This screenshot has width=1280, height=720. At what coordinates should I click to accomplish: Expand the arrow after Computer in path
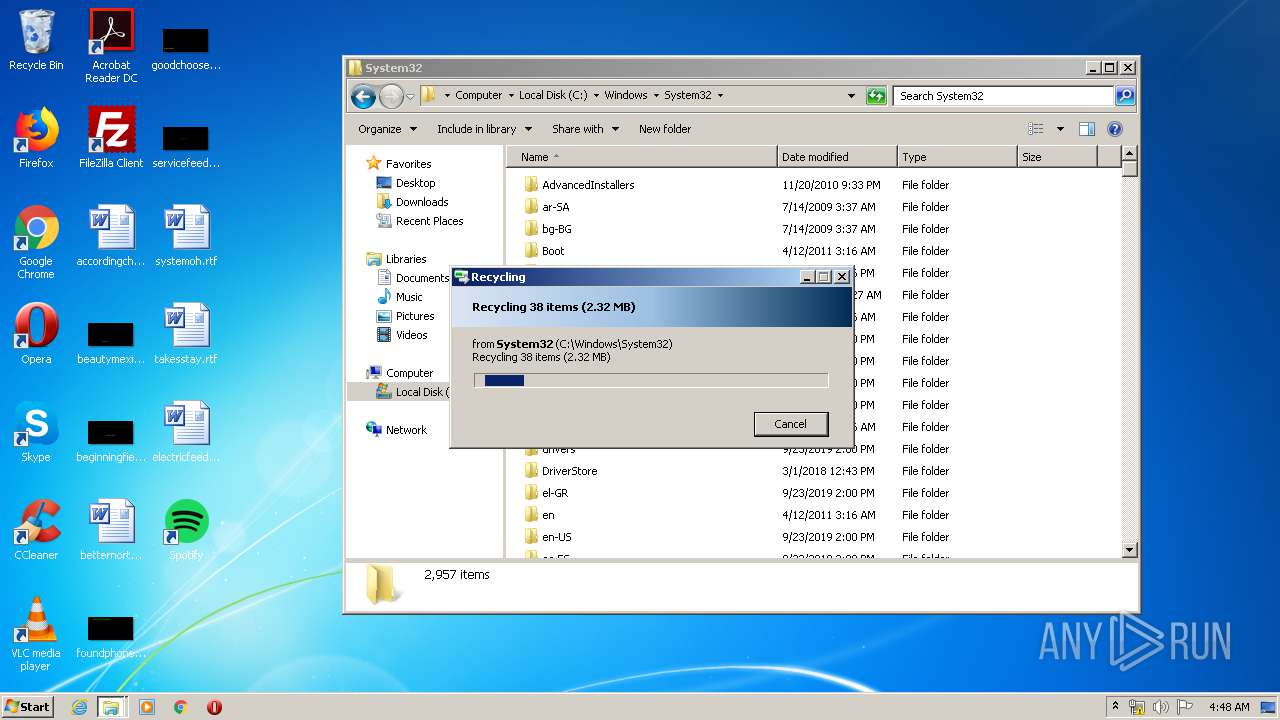[510, 96]
